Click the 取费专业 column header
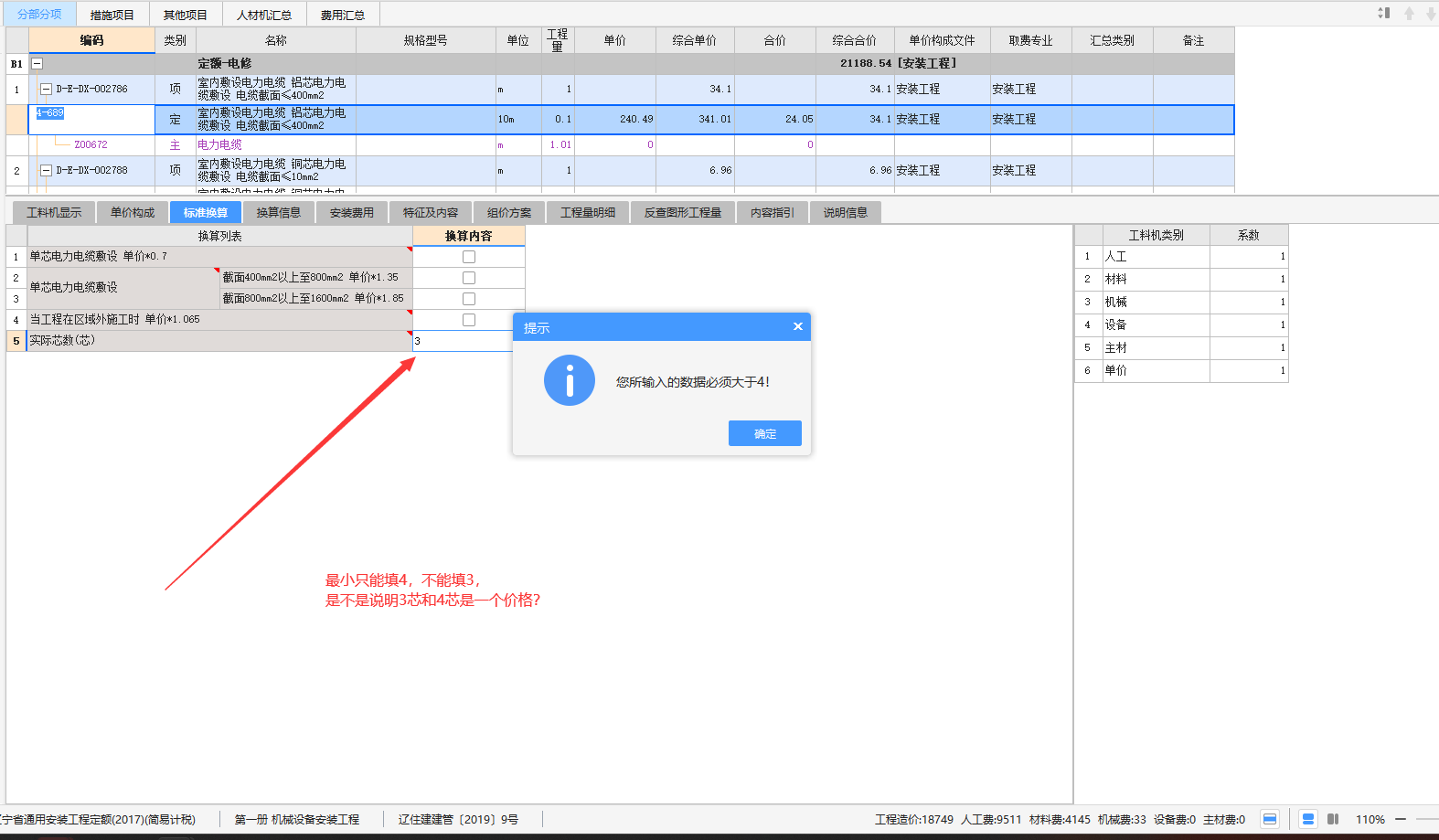Image resolution: width=1439 pixels, height=840 pixels. tap(1030, 40)
